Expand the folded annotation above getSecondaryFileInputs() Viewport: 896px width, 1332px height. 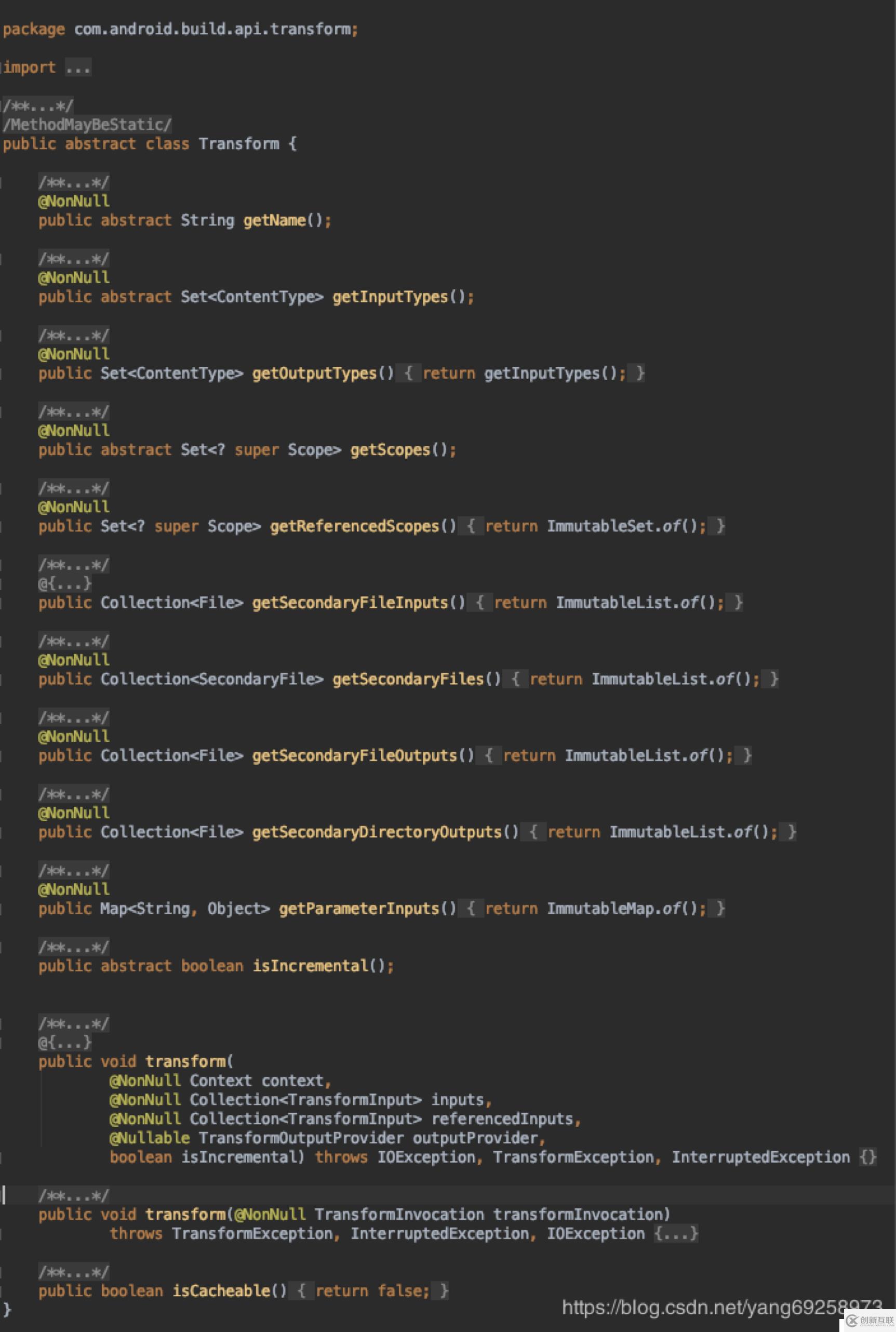[x=64, y=583]
